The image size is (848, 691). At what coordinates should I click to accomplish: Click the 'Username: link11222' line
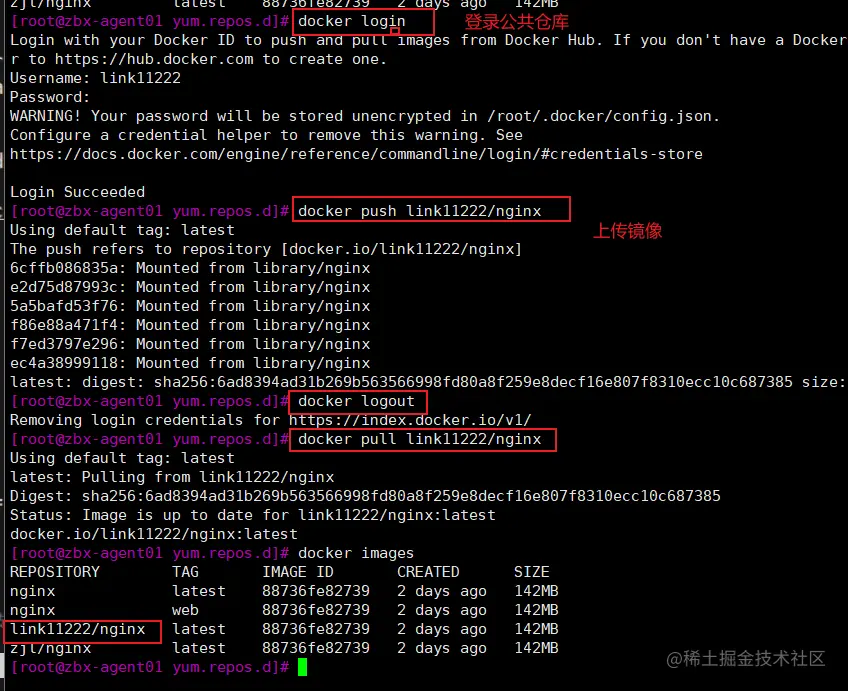coord(95,78)
